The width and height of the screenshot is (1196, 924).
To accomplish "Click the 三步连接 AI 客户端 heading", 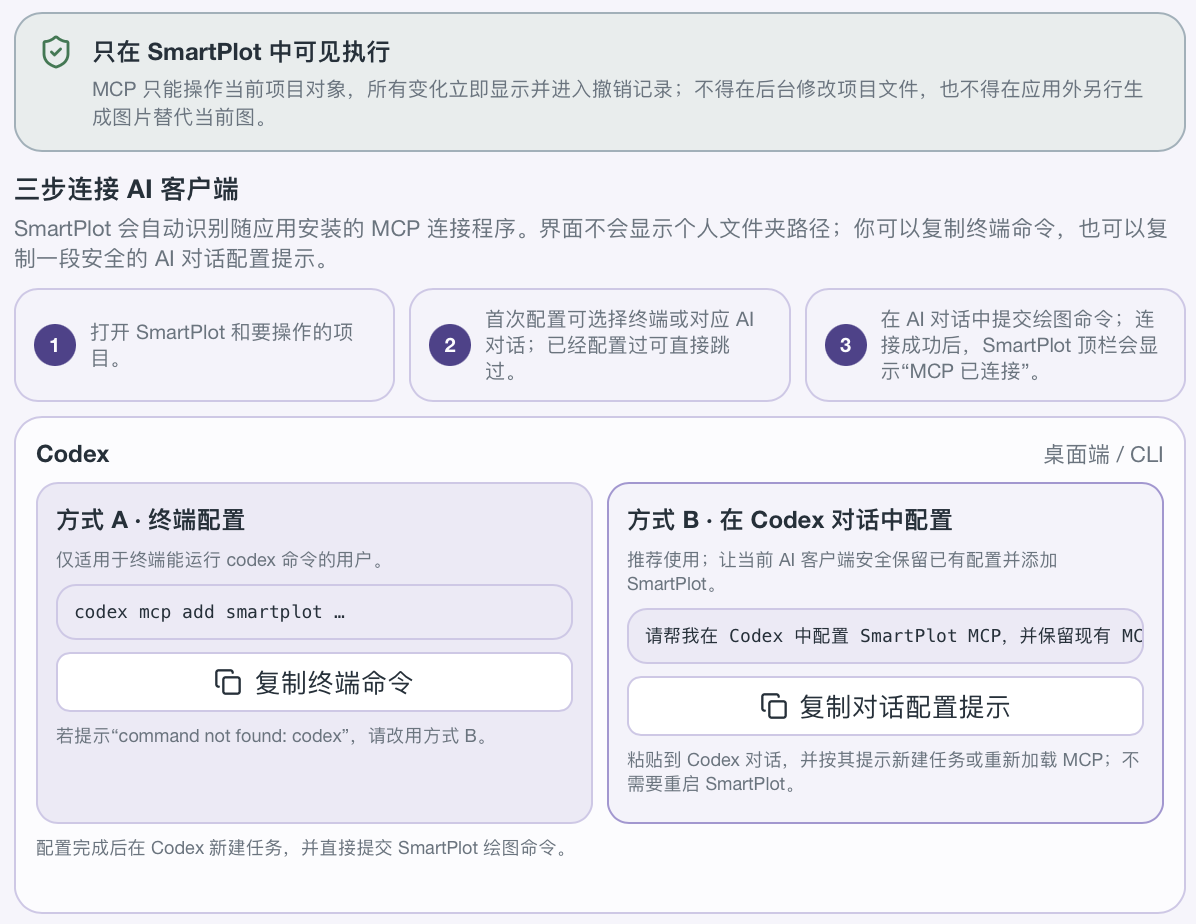I will coord(127,188).
